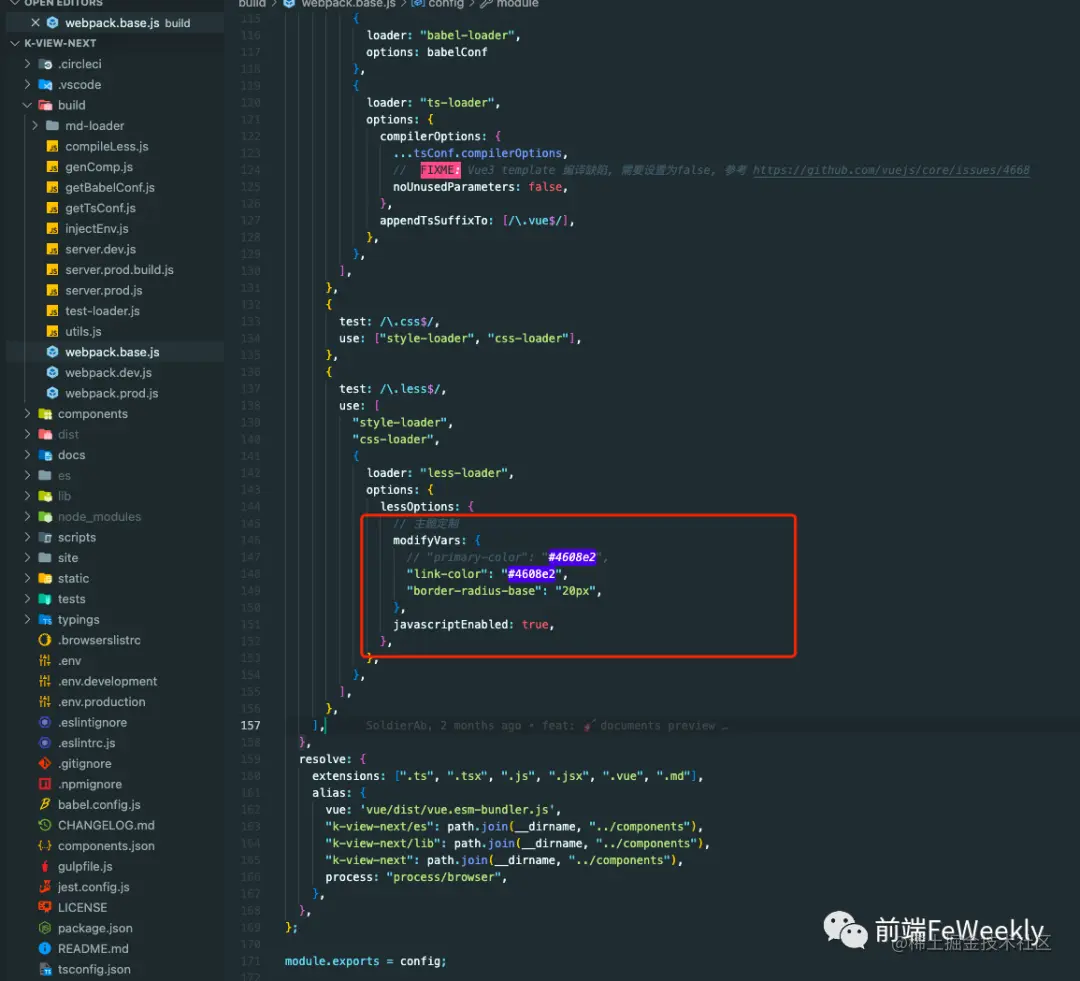Click the .vscode folder icon
This screenshot has width=1080, height=981.
click(45, 85)
